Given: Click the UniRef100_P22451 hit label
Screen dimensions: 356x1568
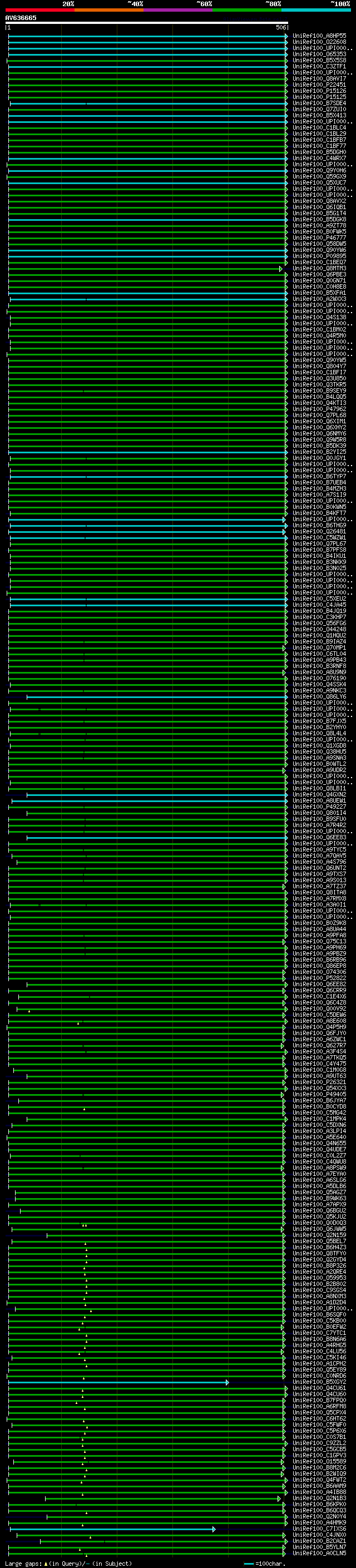Looking at the screenshot, I should [319, 85].
